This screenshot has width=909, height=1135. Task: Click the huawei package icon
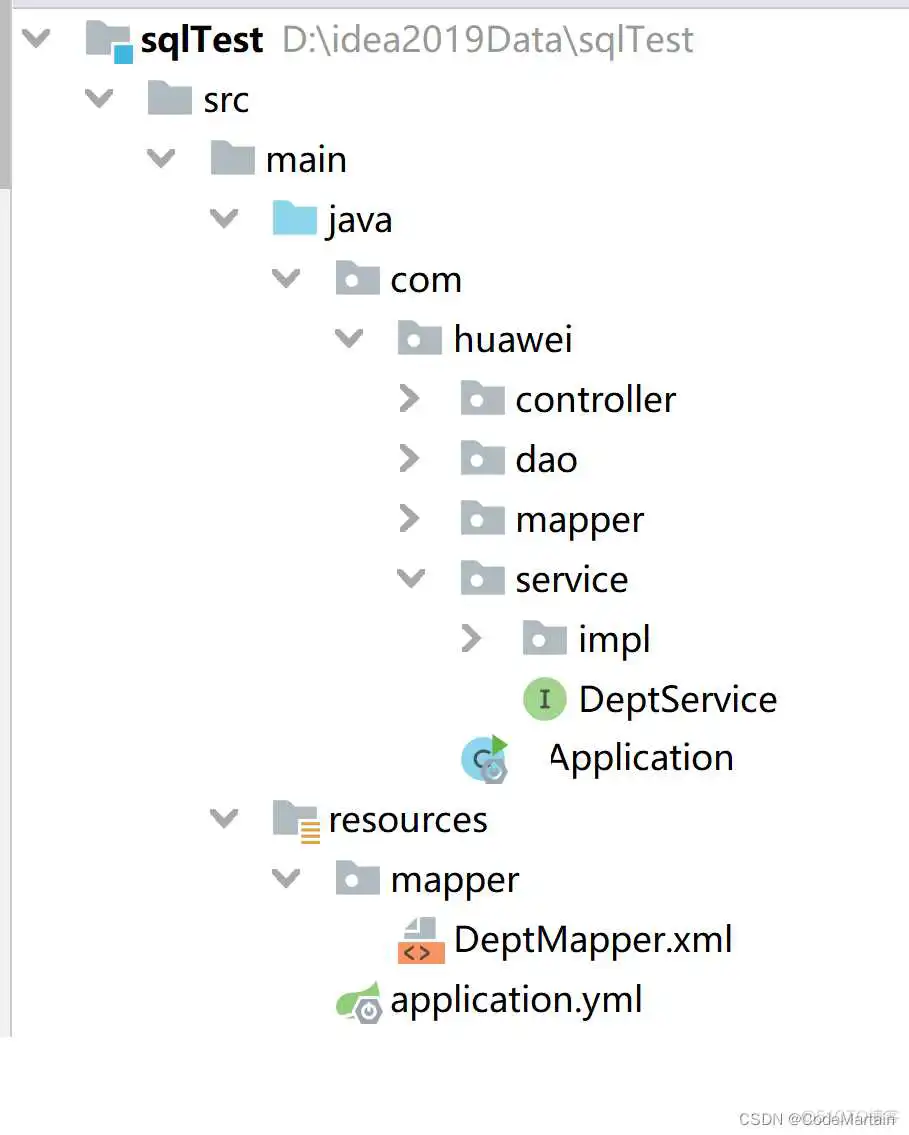tap(420, 339)
